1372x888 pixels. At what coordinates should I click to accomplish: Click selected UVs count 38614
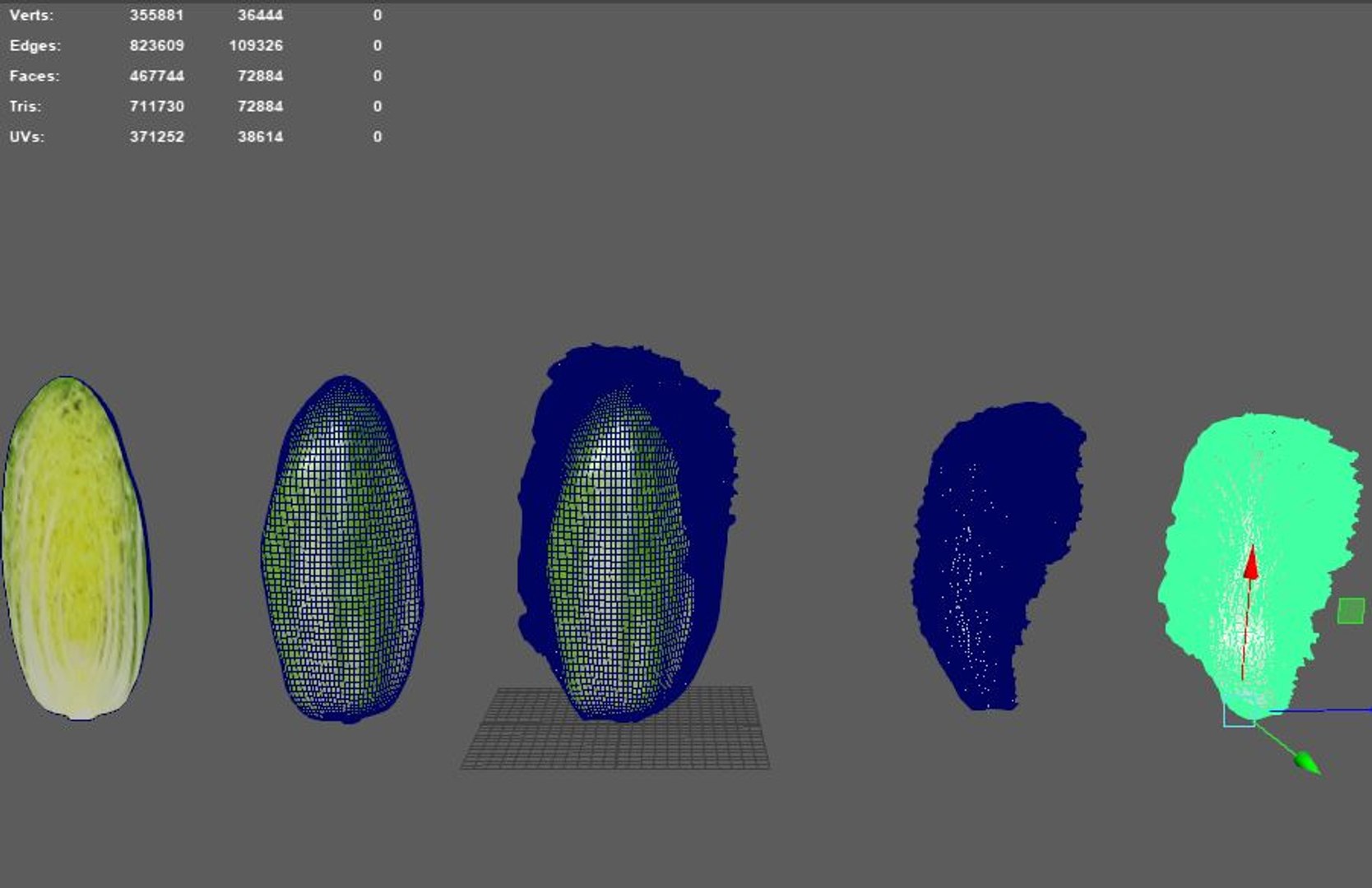(x=260, y=136)
